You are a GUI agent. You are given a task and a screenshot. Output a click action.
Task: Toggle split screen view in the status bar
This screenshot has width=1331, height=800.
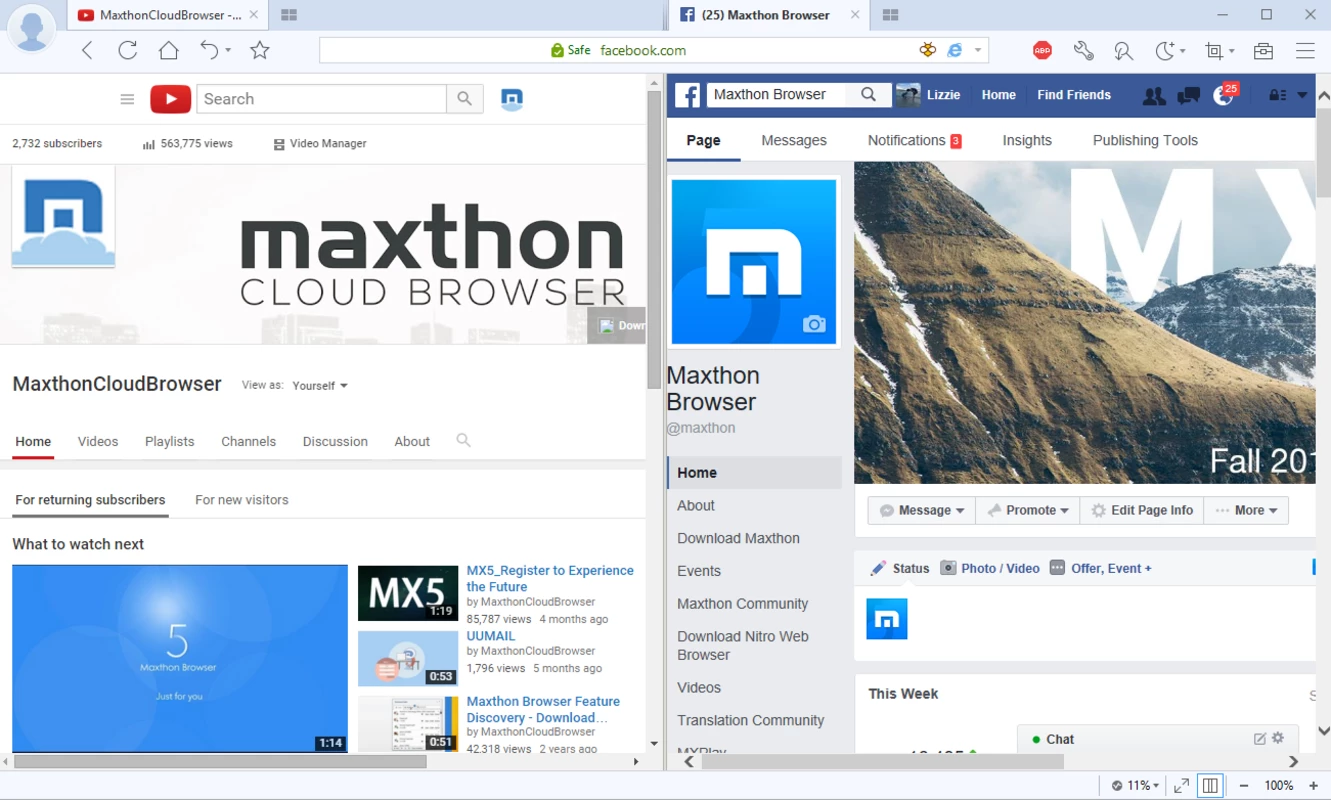point(1209,785)
